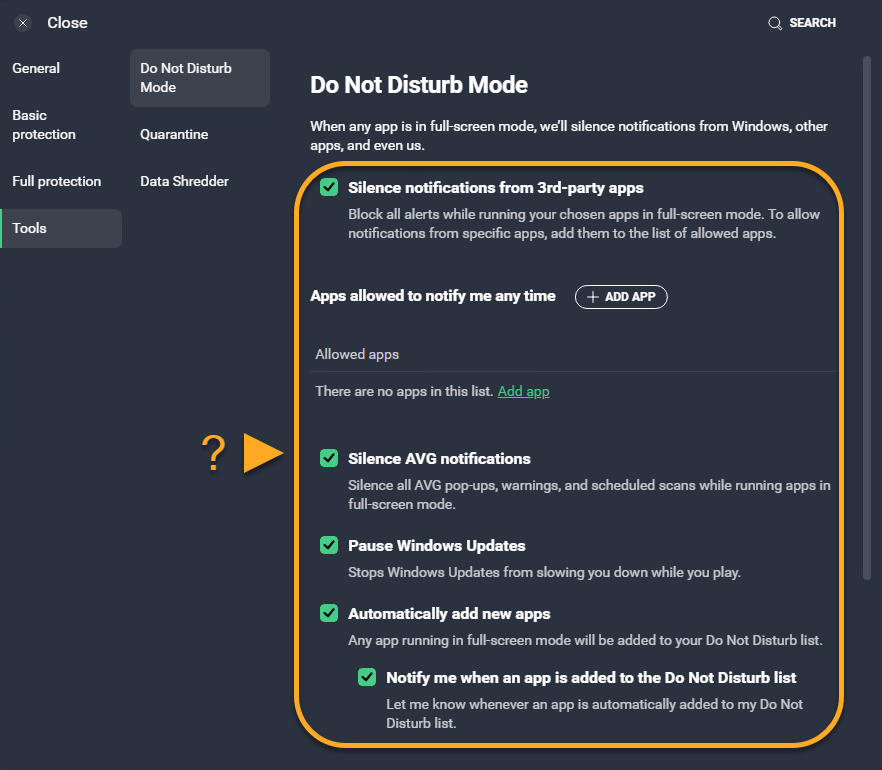Uncheck Notify me when an app is added
882x770 pixels.
coord(367,677)
